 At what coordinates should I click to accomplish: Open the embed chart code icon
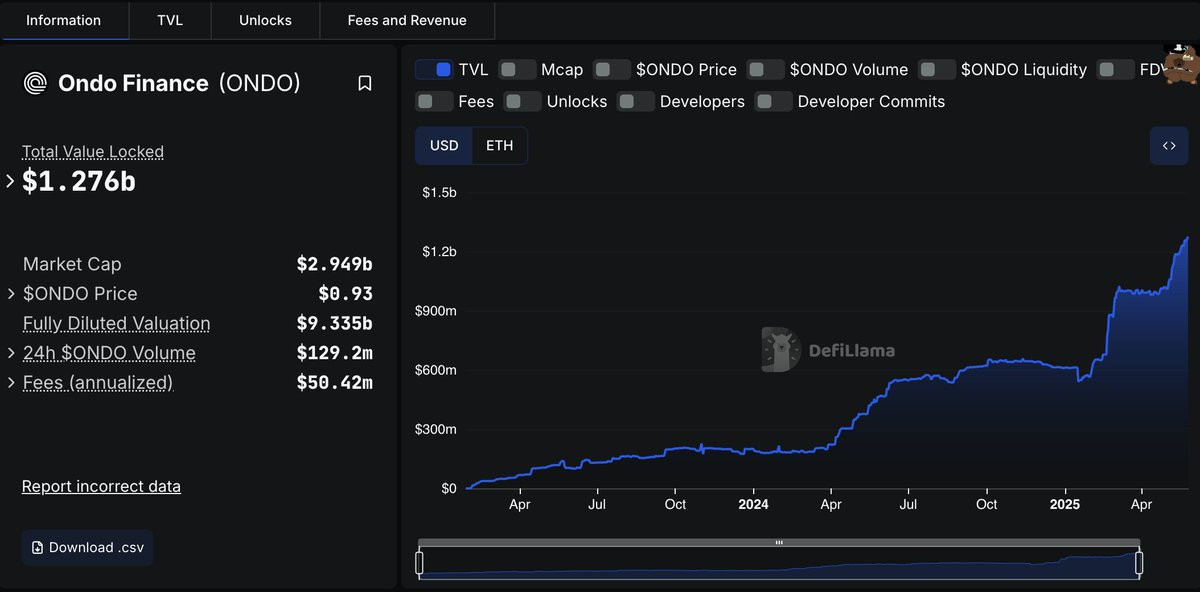click(1169, 146)
